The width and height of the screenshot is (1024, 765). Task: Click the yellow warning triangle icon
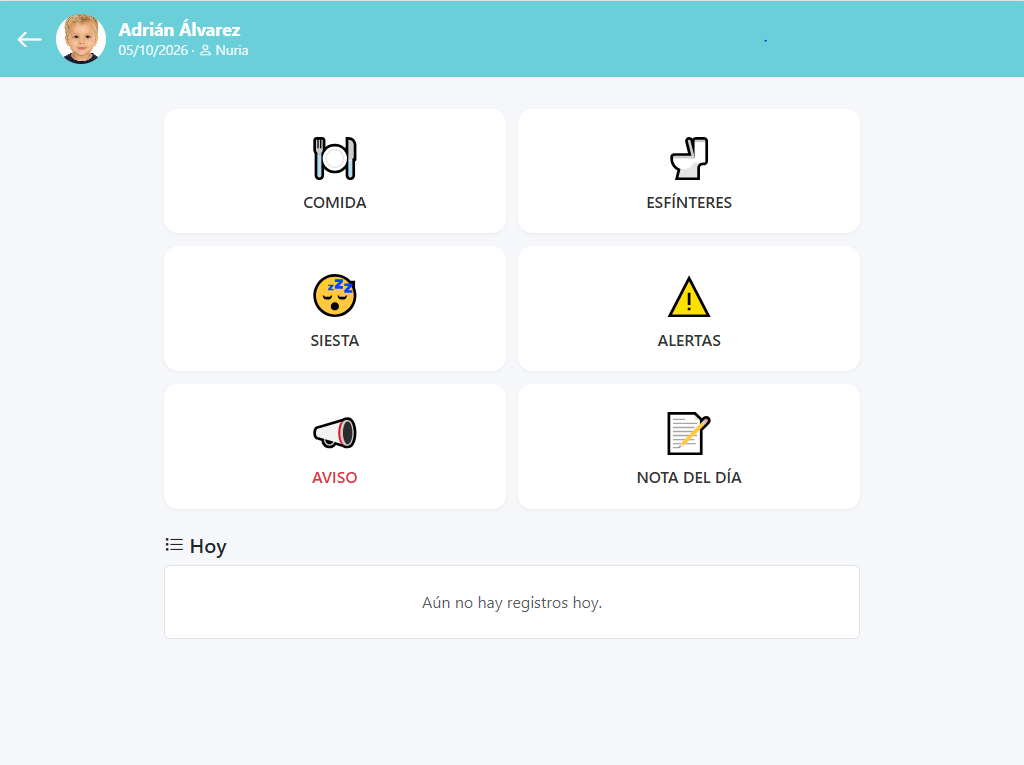tap(689, 297)
